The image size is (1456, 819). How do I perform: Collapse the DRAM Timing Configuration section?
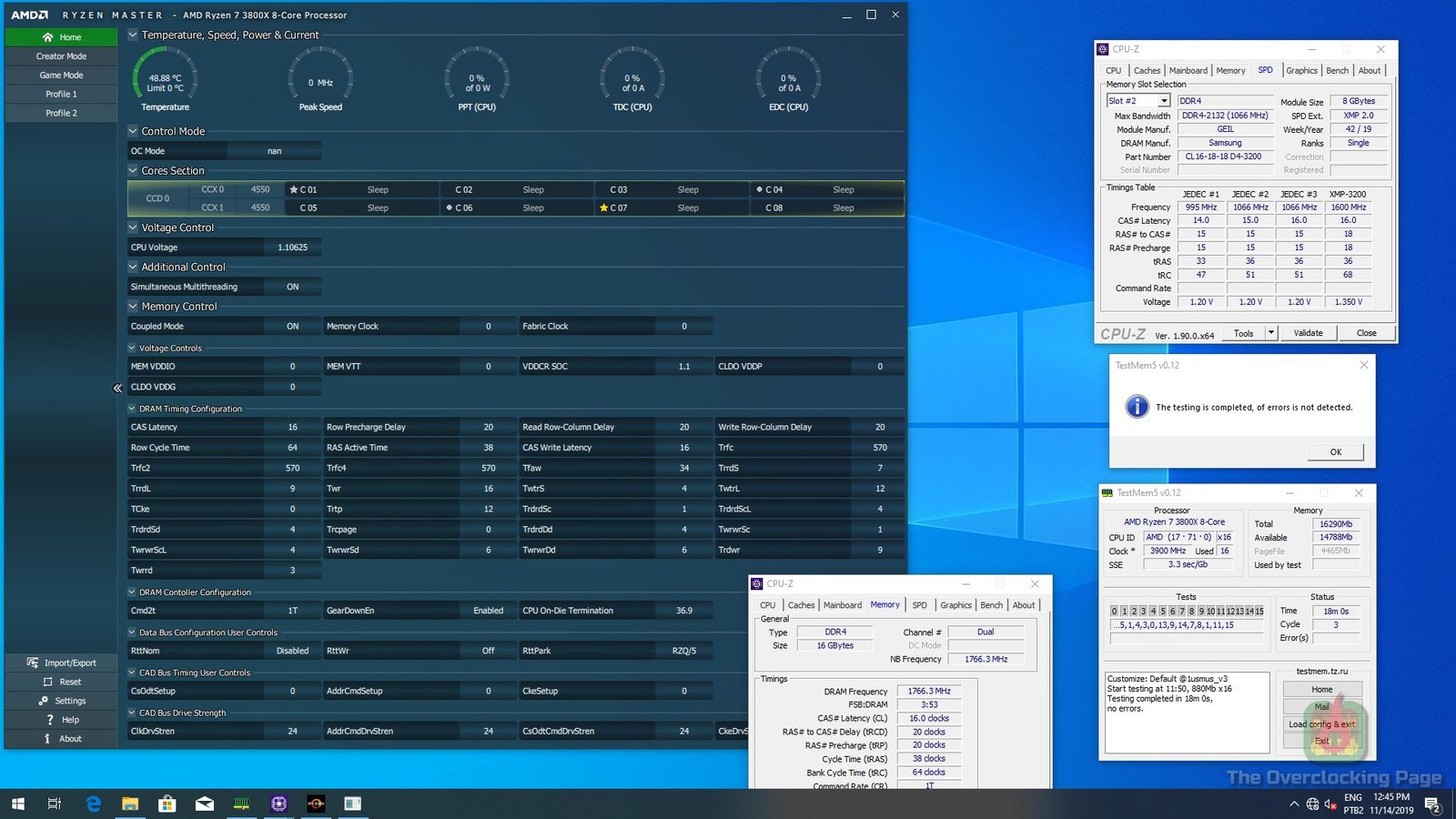point(132,409)
